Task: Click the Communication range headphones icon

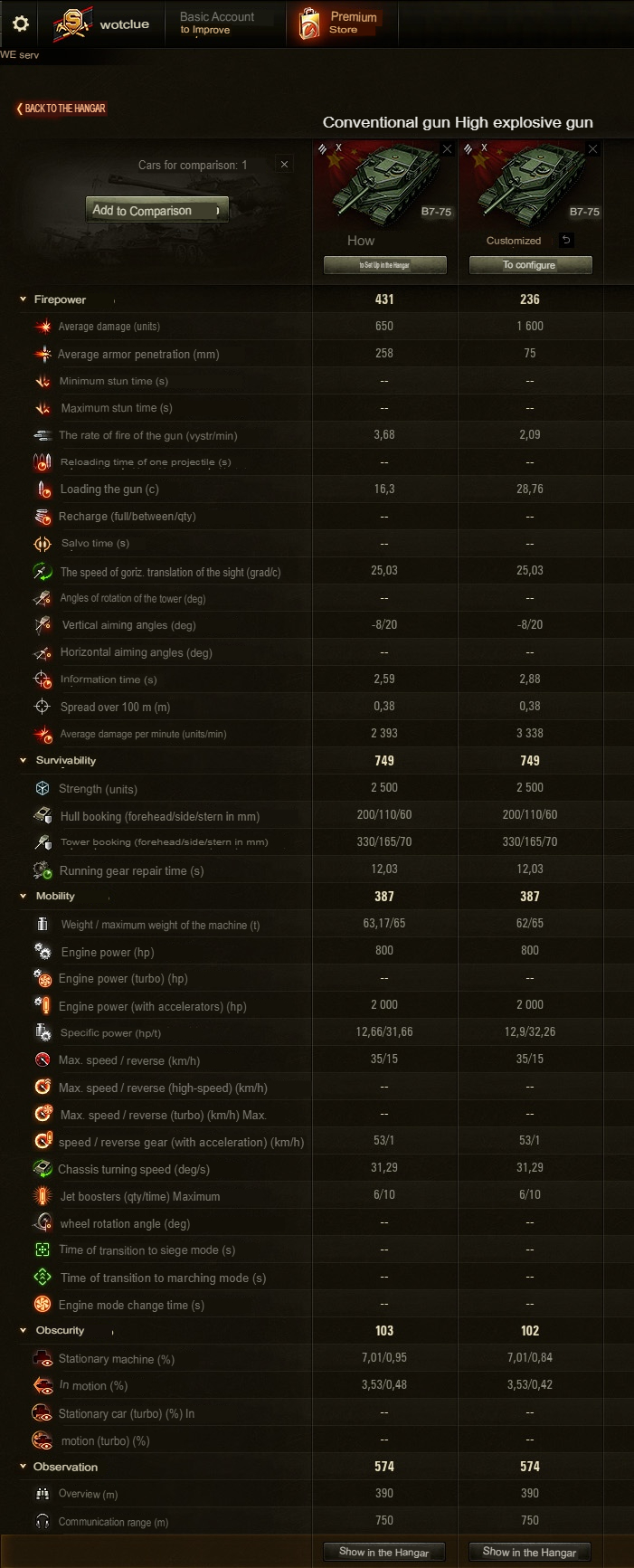Action: pos(43,1522)
